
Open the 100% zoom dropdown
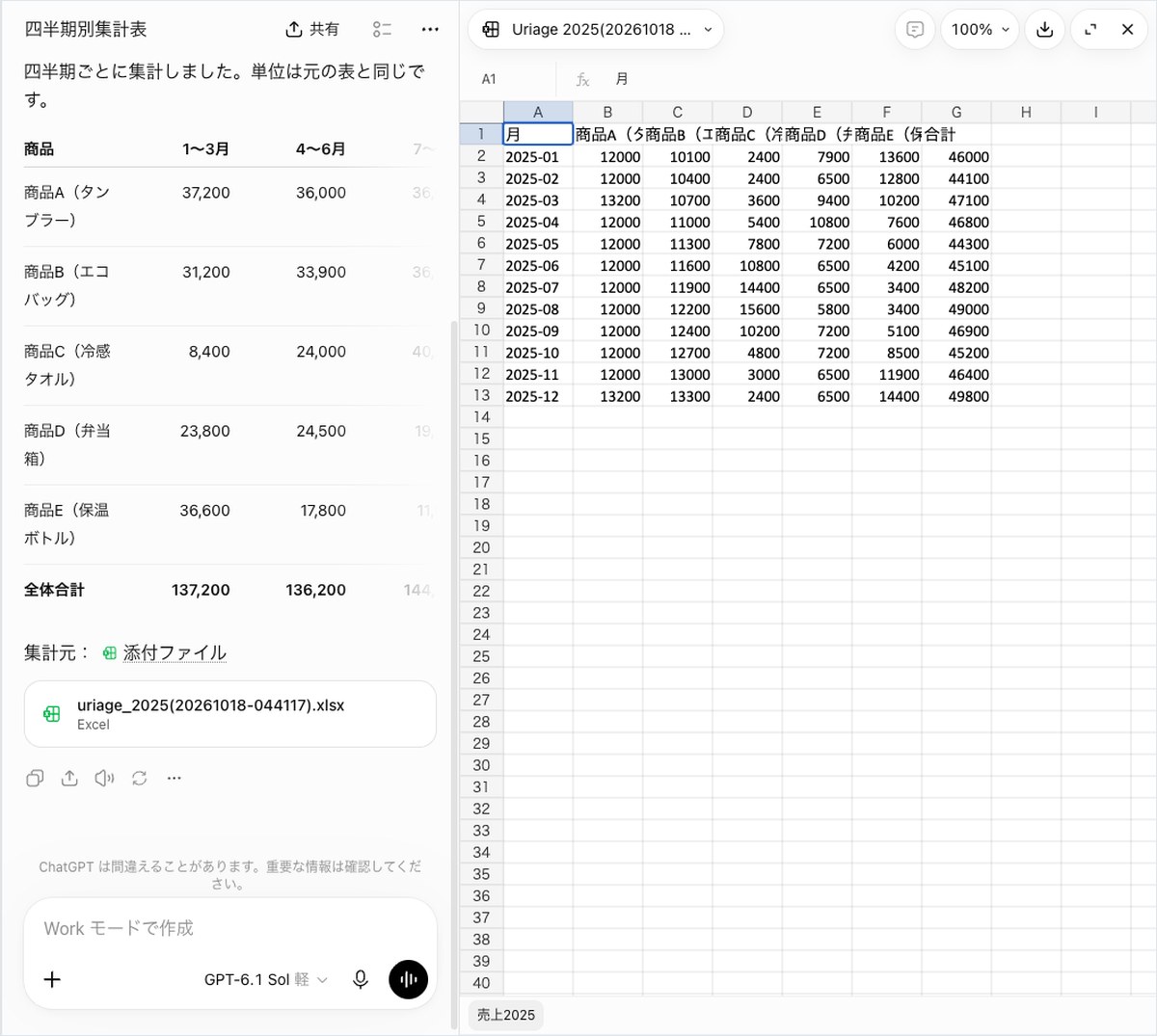[980, 30]
